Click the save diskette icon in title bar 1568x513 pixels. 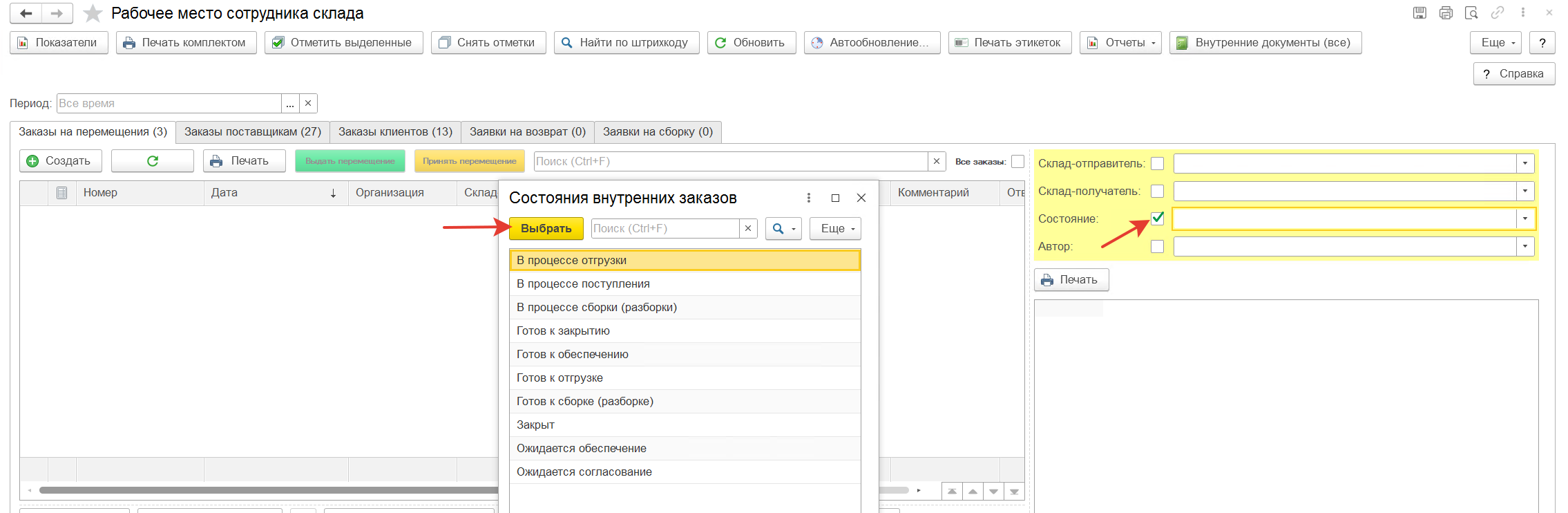(x=1419, y=12)
